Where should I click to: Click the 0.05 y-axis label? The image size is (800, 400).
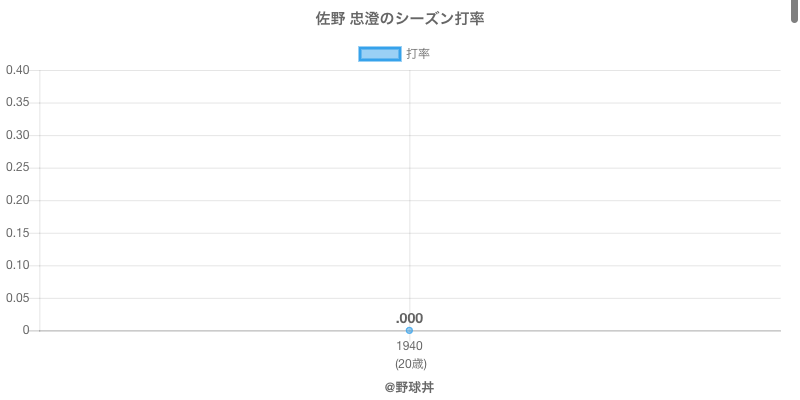tap(17, 298)
